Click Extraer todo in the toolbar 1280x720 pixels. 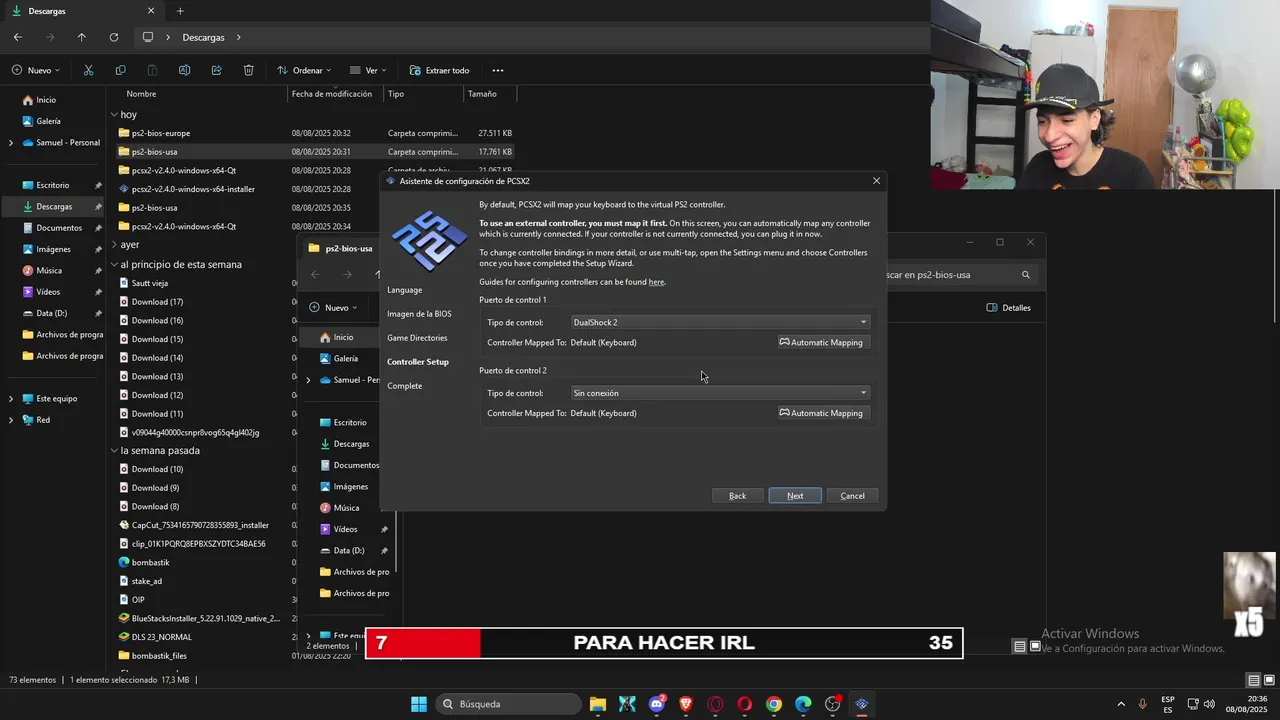tap(439, 70)
